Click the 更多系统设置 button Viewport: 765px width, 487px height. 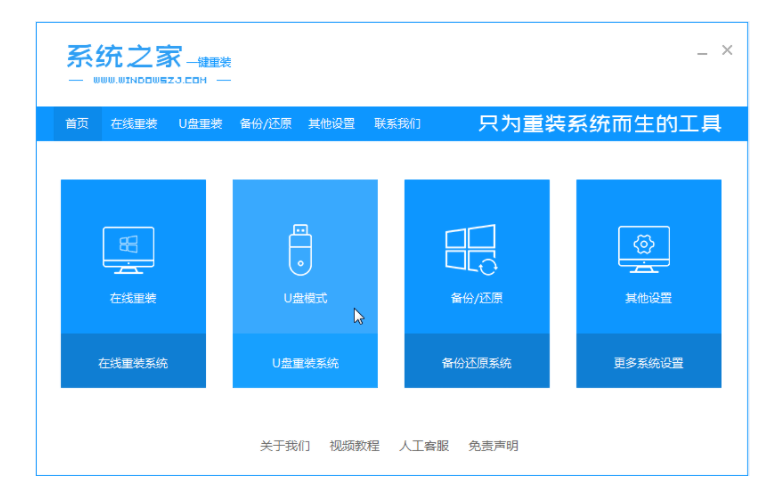tap(648, 361)
